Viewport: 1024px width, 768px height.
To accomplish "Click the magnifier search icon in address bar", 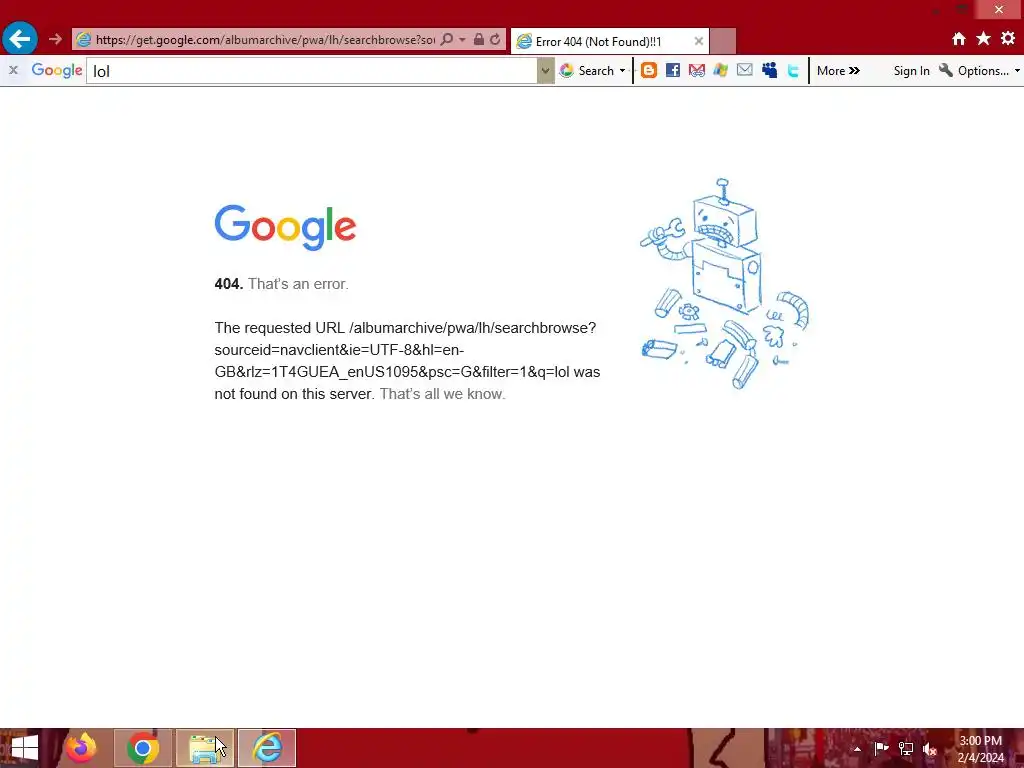I will click(x=447, y=39).
